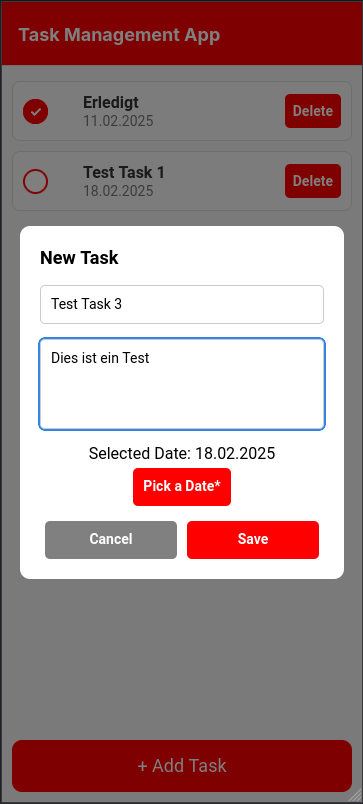Delete Test Task 1
The image size is (363, 804).
tap(313, 181)
